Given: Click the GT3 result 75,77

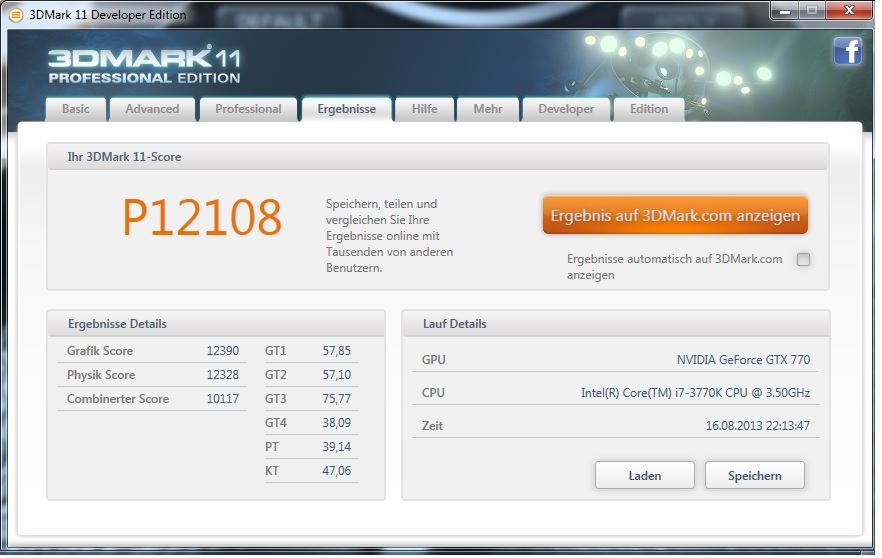Looking at the screenshot, I should tap(336, 399).
